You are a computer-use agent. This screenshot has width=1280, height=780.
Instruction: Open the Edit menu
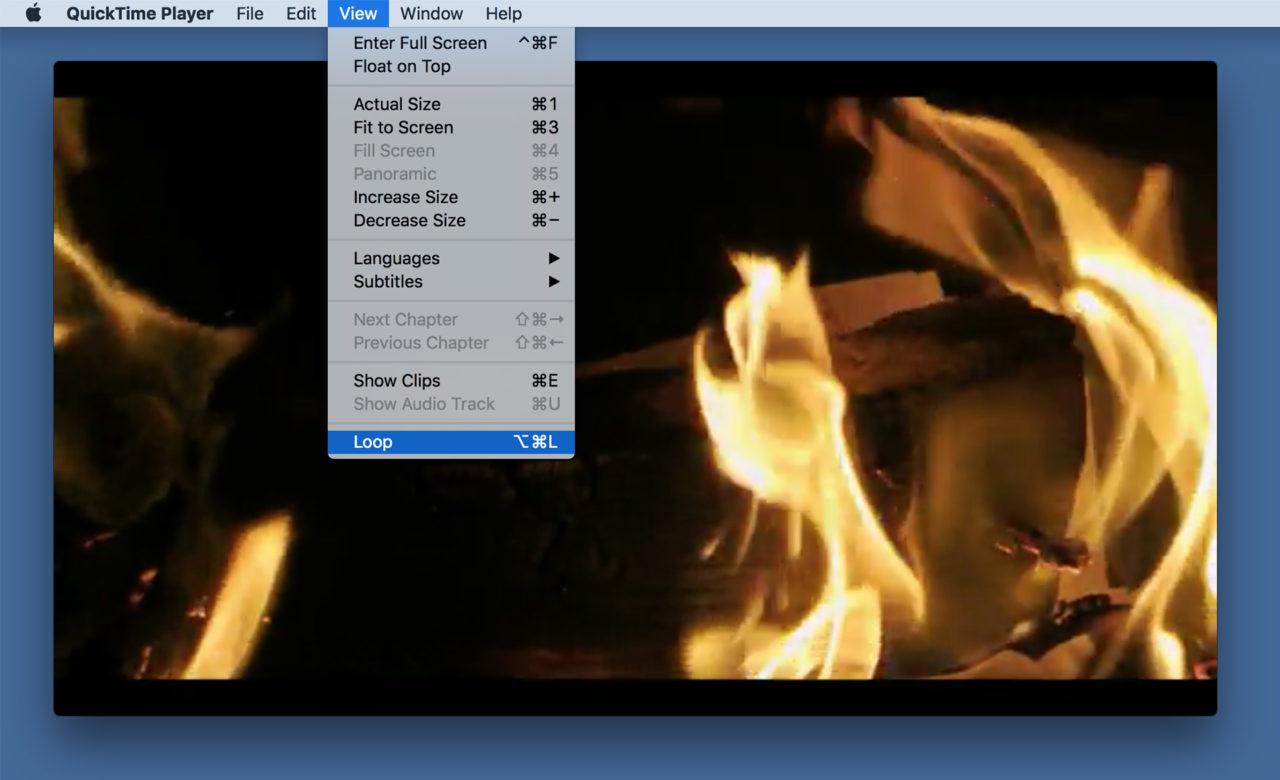(x=301, y=13)
